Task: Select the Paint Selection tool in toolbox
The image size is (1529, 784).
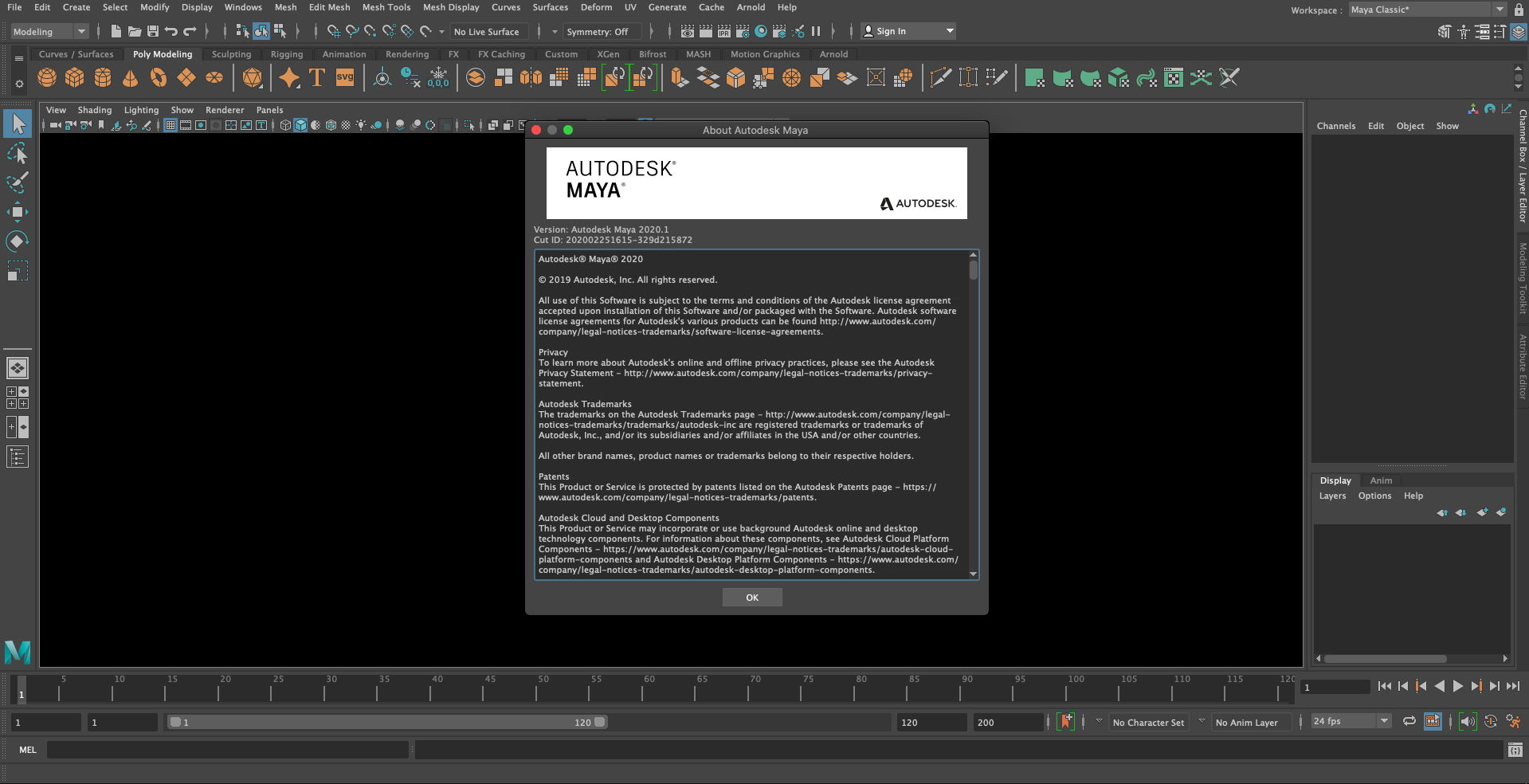Action: tap(18, 182)
